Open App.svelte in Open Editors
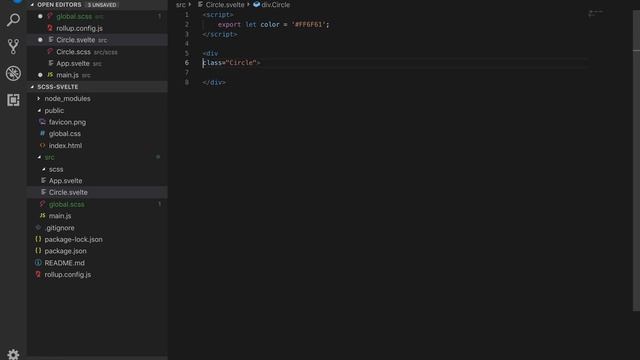 pyautogui.click(x=73, y=64)
